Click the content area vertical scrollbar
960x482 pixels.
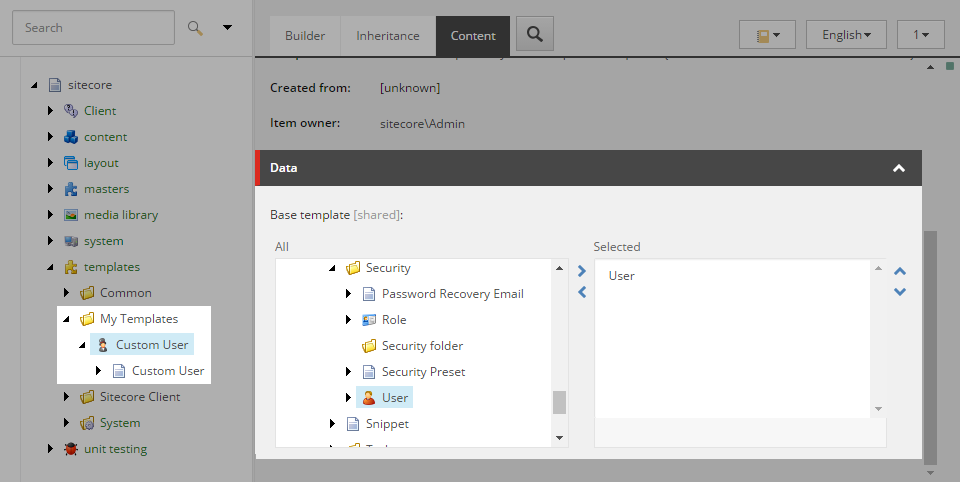click(931, 347)
